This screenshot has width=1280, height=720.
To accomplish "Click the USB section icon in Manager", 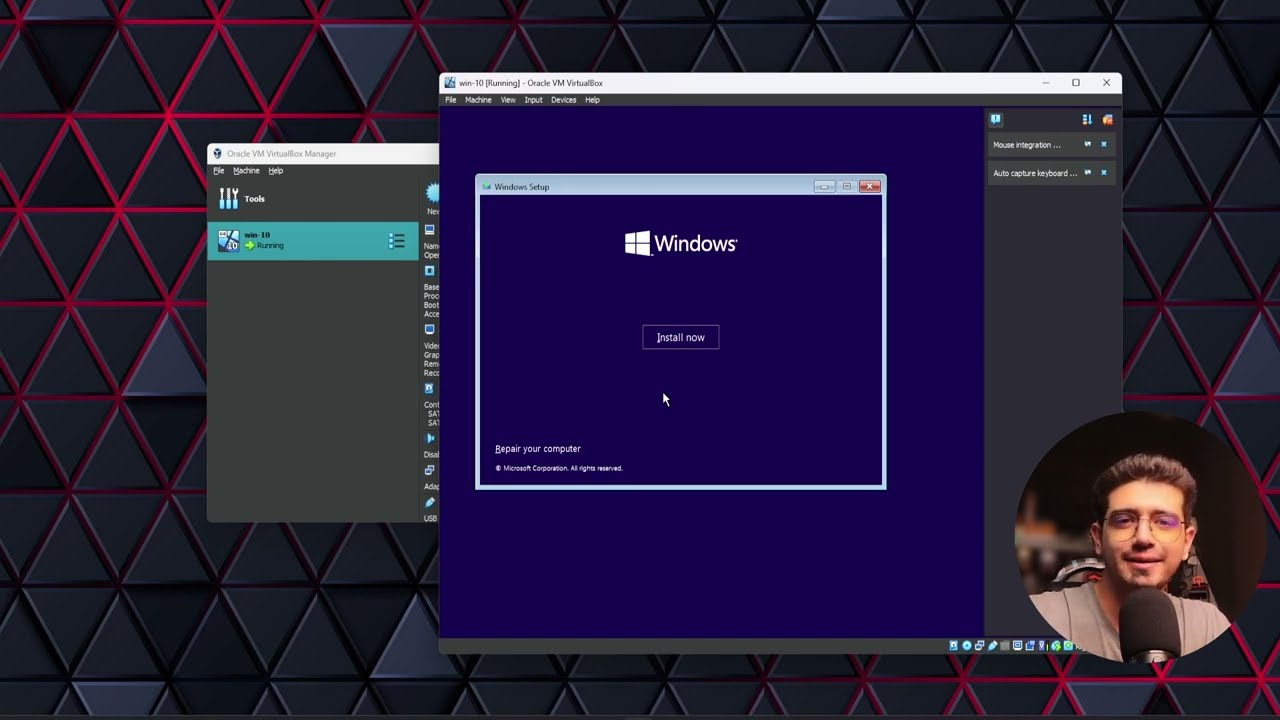I will click(430, 502).
